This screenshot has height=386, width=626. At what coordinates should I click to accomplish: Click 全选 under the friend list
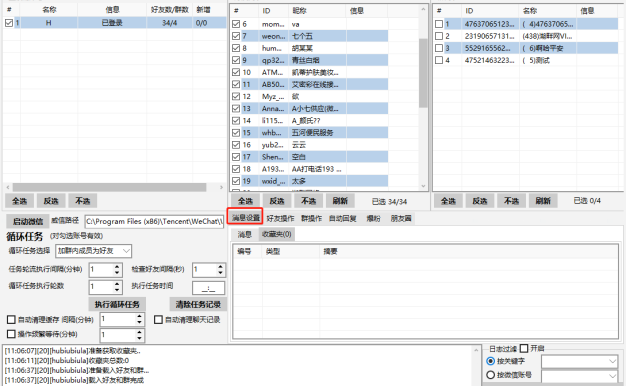tap(245, 201)
